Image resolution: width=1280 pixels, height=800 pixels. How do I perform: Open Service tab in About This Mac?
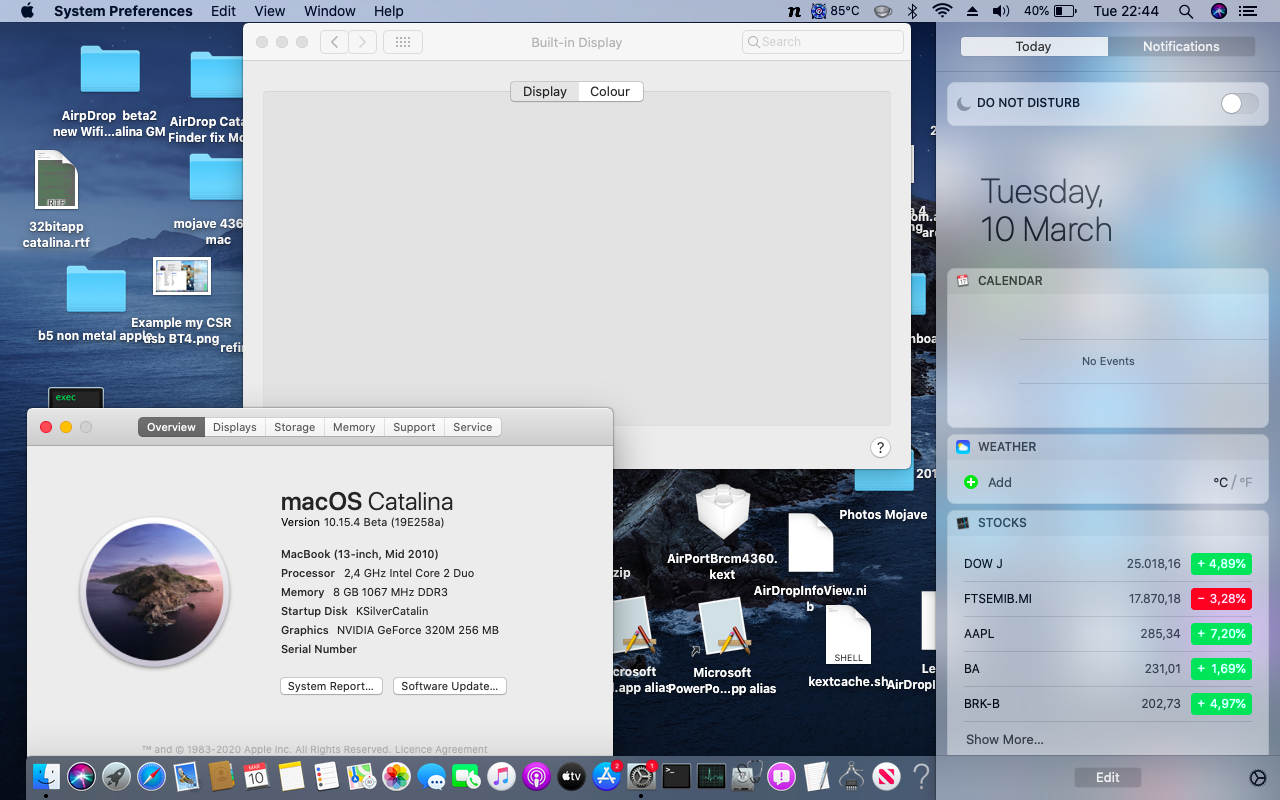[x=472, y=427]
